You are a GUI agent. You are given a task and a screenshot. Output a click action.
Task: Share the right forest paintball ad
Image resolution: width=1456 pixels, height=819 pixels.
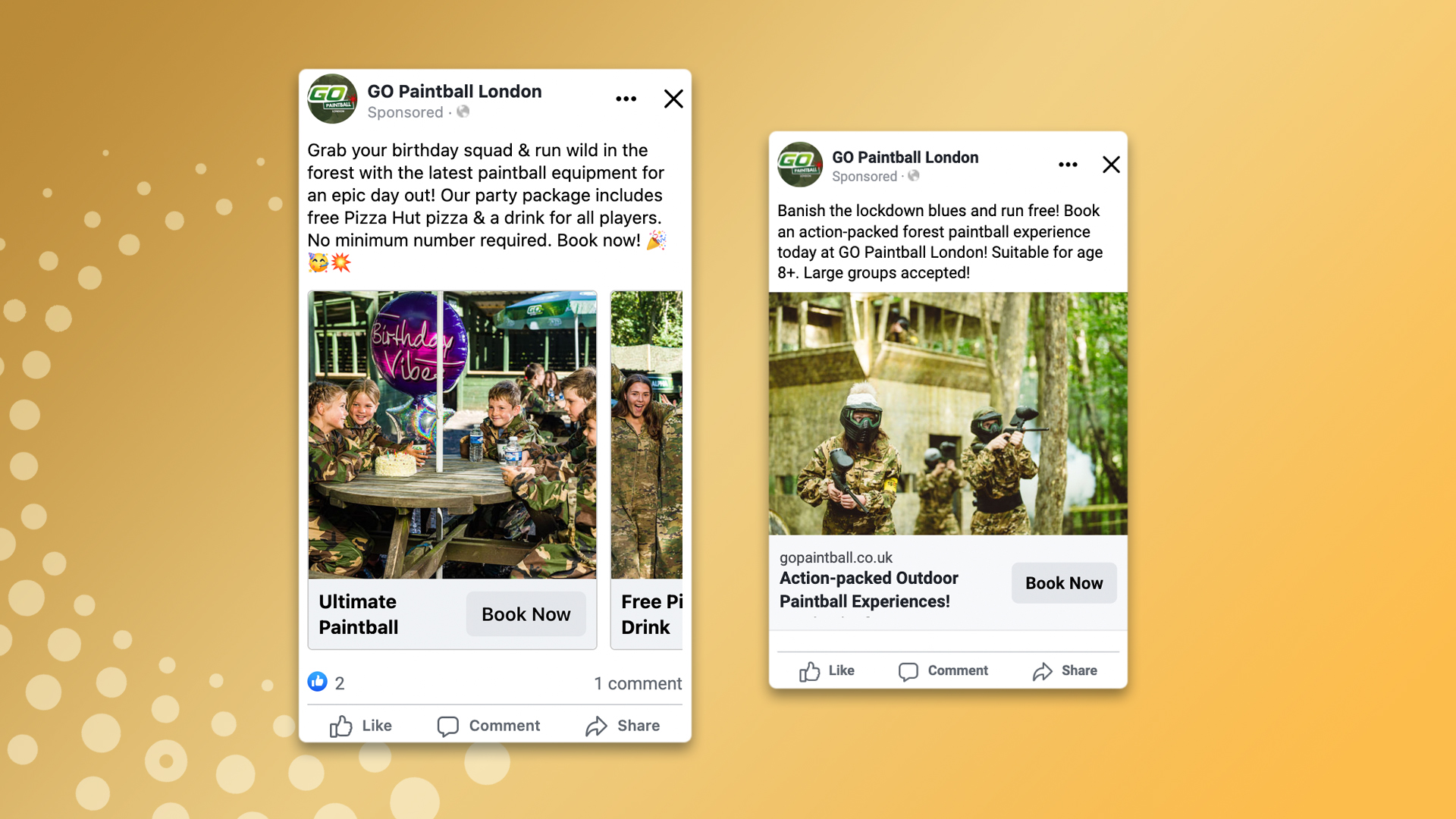click(x=1065, y=671)
